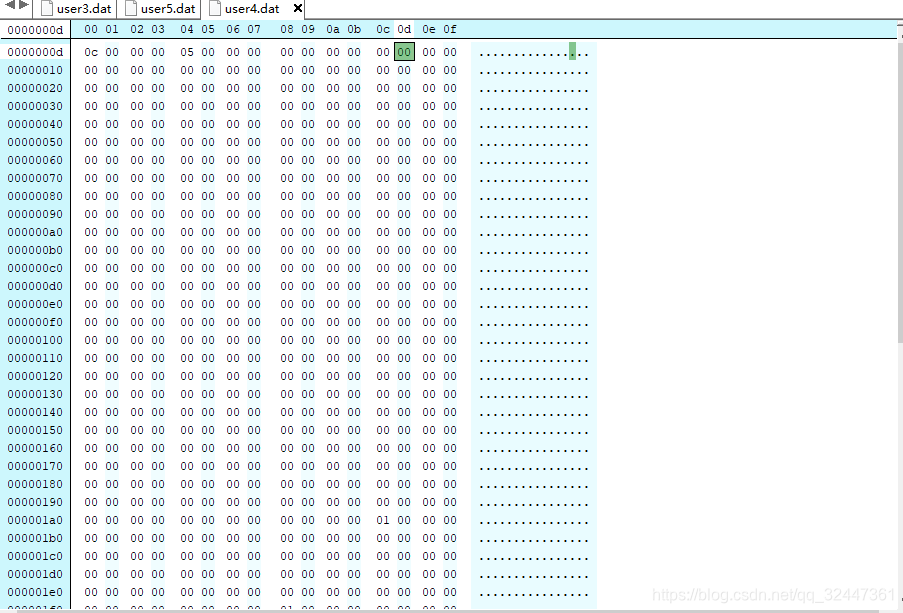Image resolution: width=903 pixels, height=613 pixels.
Task: Select the user4.dat tab
Action: [252, 9]
